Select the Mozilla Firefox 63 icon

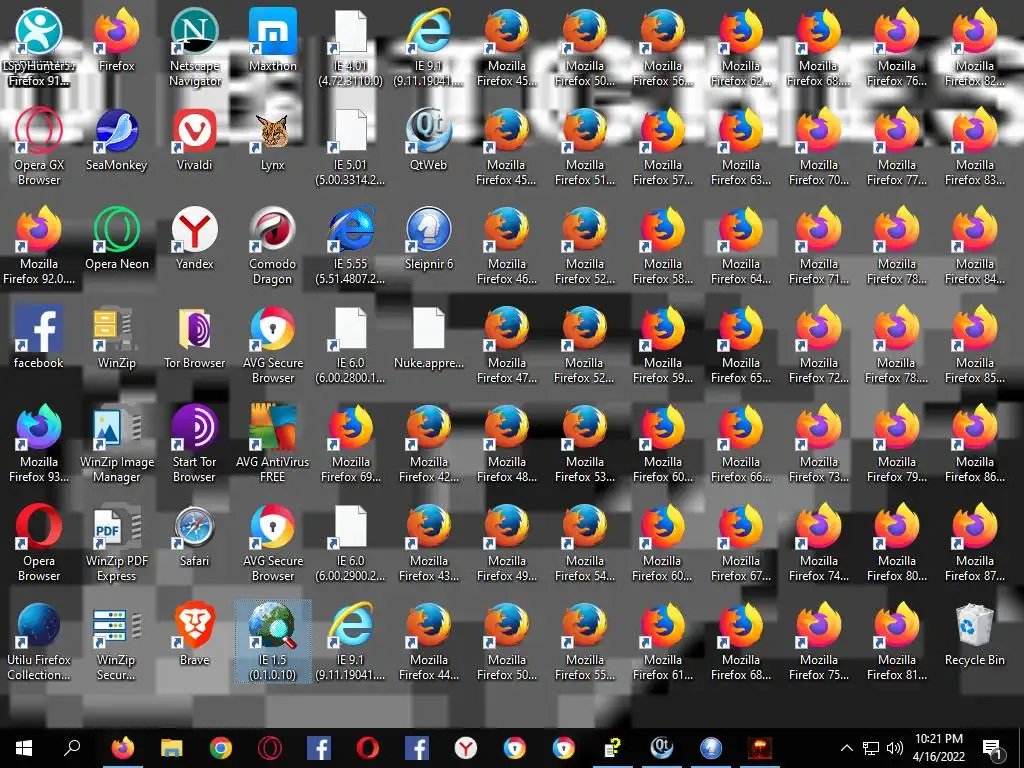pyautogui.click(x=741, y=147)
